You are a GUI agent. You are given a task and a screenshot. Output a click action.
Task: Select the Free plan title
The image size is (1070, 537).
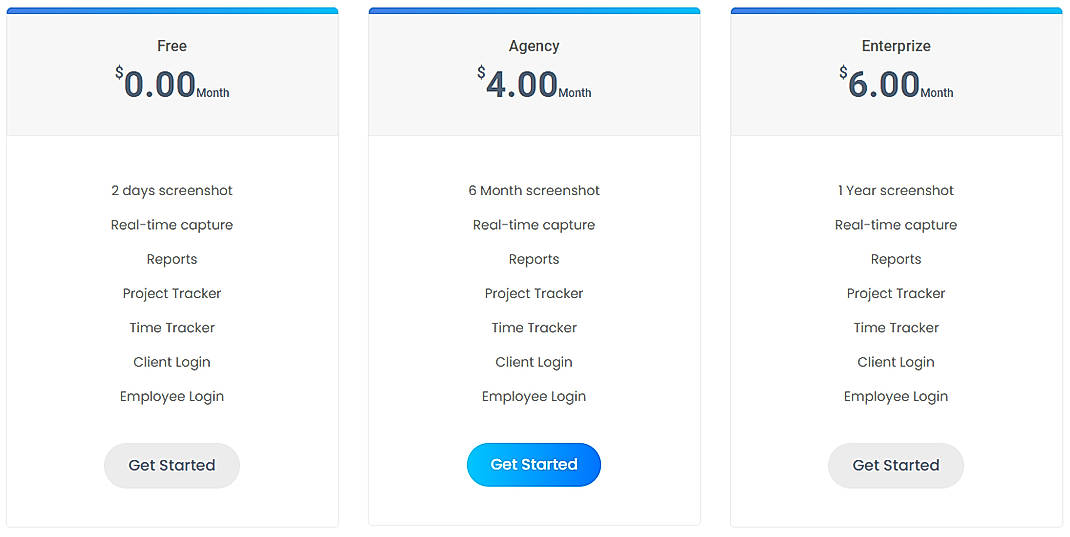coord(172,46)
